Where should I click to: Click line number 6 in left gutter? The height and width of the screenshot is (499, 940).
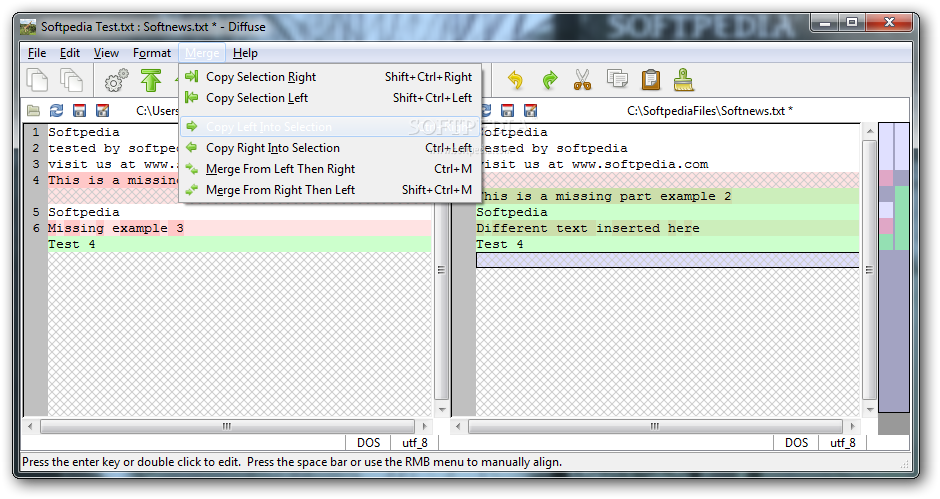click(36, 228)
